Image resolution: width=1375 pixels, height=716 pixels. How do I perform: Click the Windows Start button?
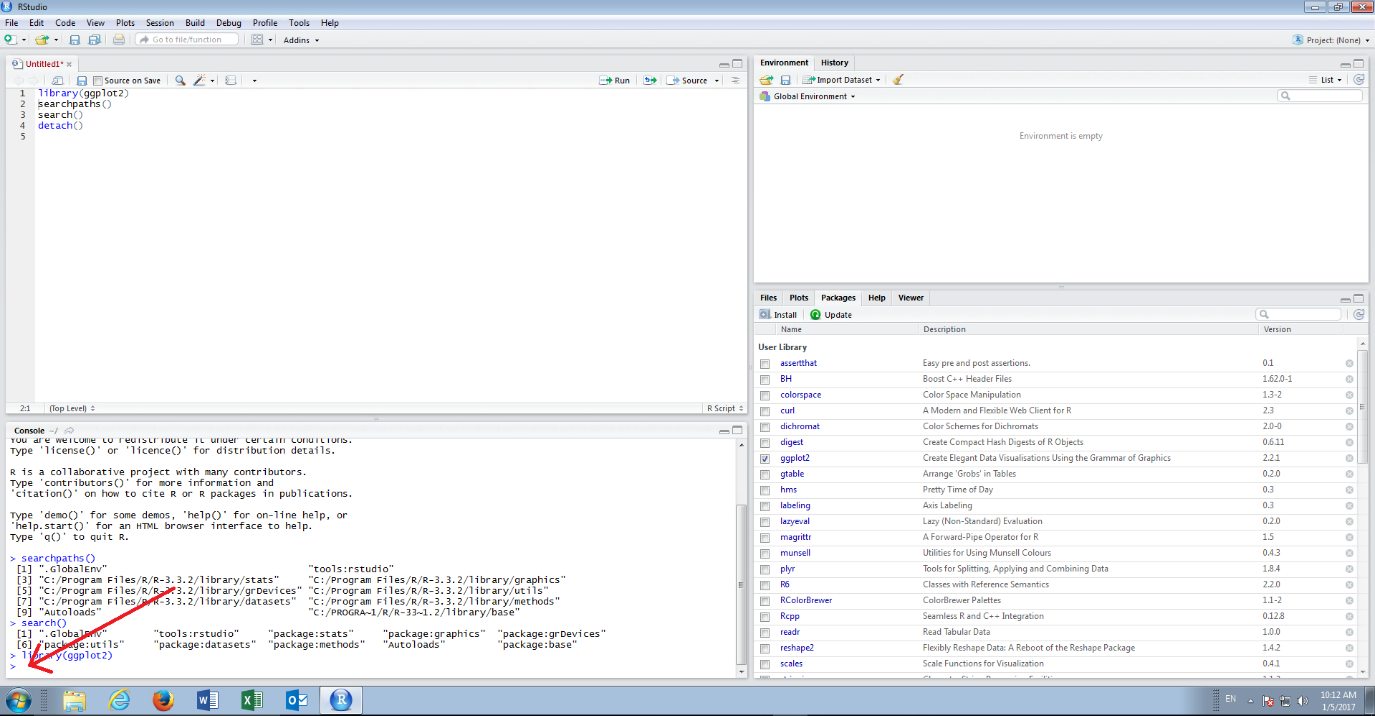tap(19, 700)
